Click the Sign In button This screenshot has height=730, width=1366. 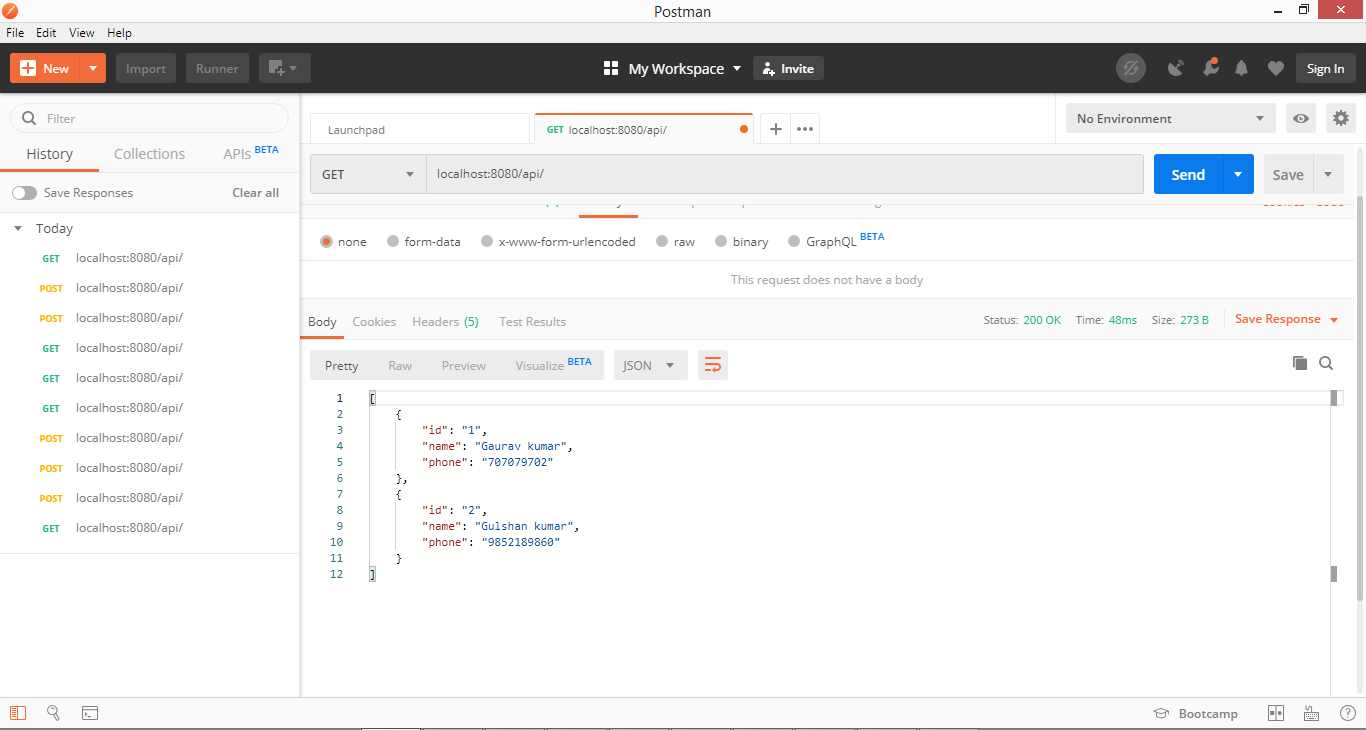[1325, 68]
